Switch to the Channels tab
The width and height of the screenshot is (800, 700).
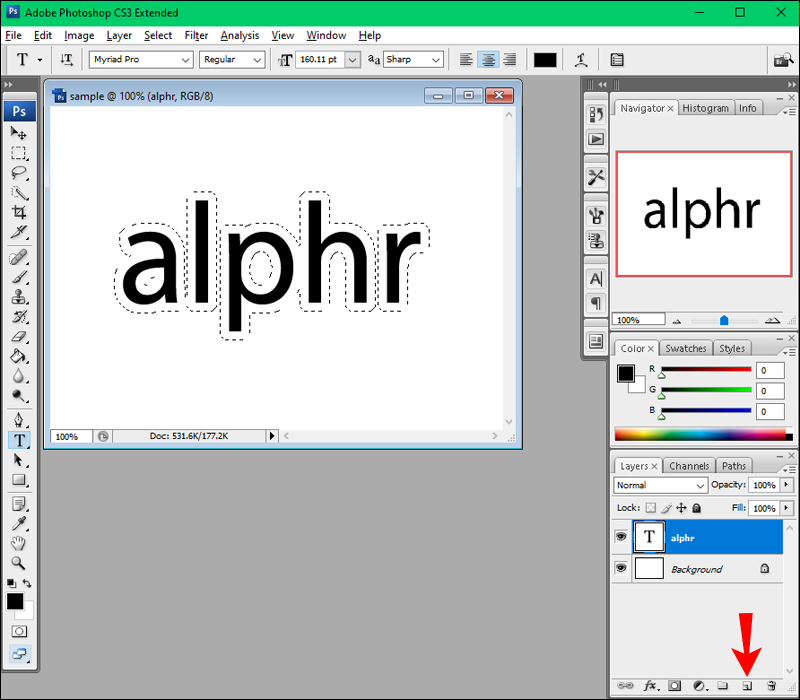point(689,466)
